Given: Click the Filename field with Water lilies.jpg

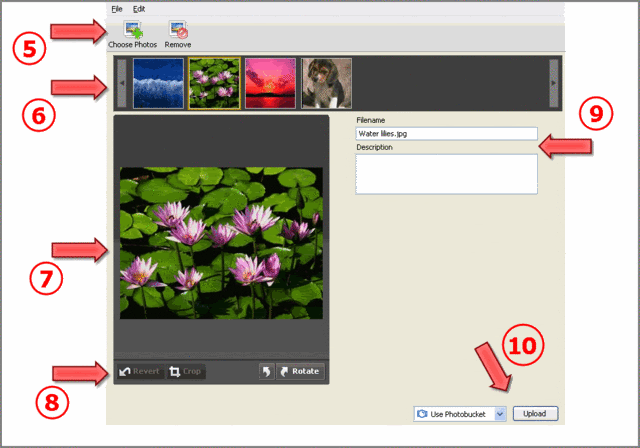Looking at the screenshot, I should 447,134.
